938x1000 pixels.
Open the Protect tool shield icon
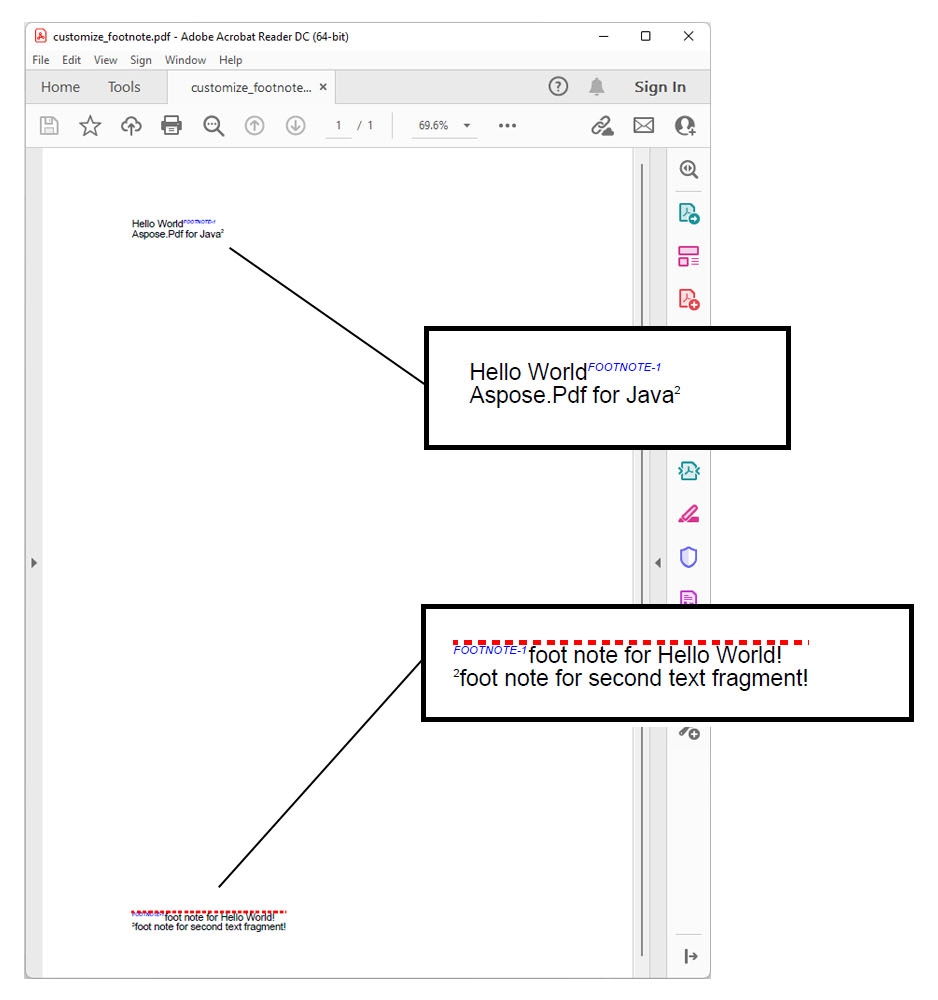688,557
